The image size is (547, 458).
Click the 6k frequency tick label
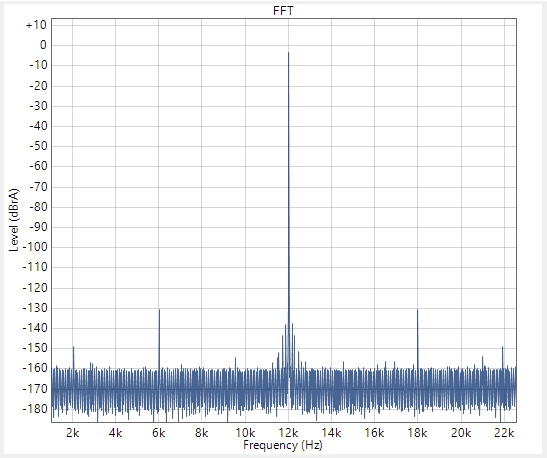(159, 433)
